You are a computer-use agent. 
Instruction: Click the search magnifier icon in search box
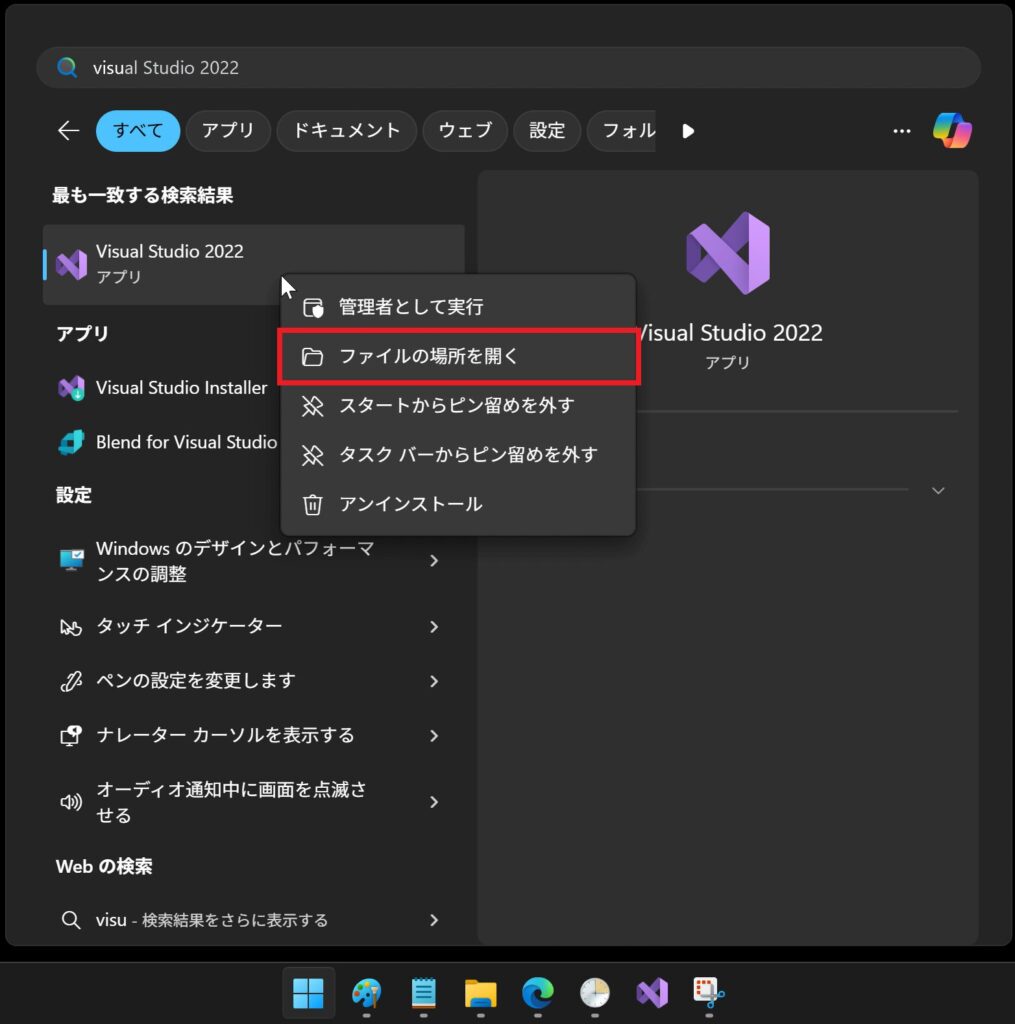tap(67, 67)
